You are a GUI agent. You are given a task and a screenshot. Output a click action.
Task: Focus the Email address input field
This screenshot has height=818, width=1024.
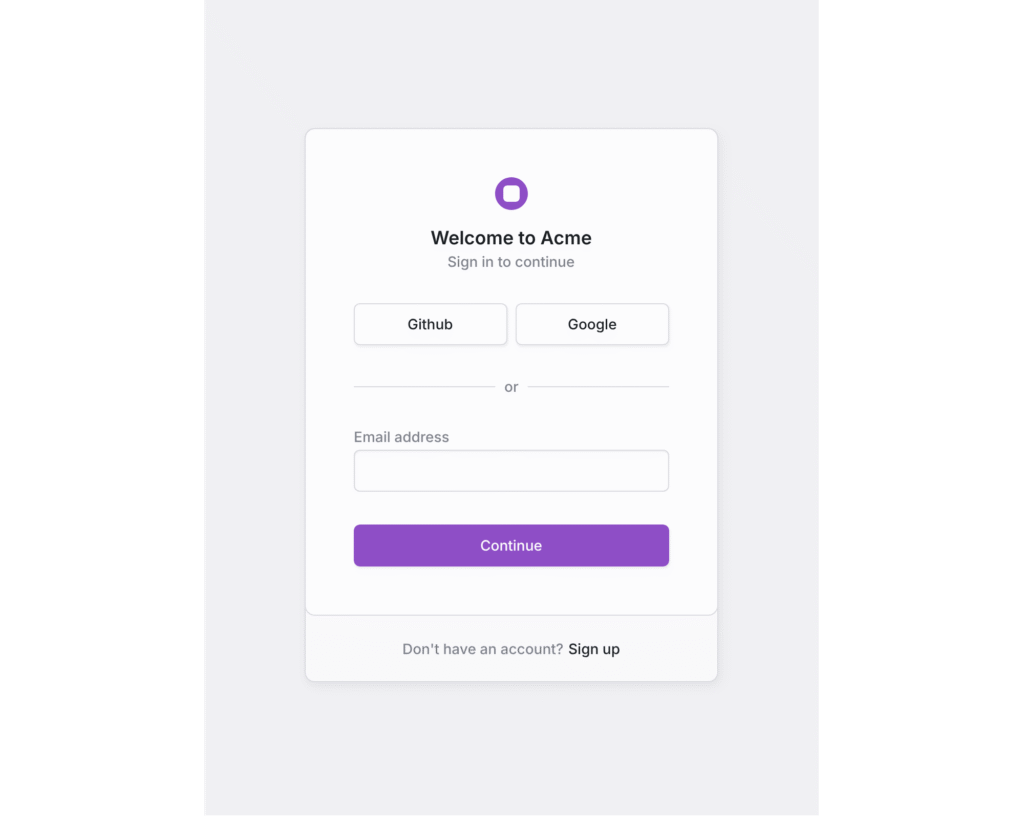[511, 471]
